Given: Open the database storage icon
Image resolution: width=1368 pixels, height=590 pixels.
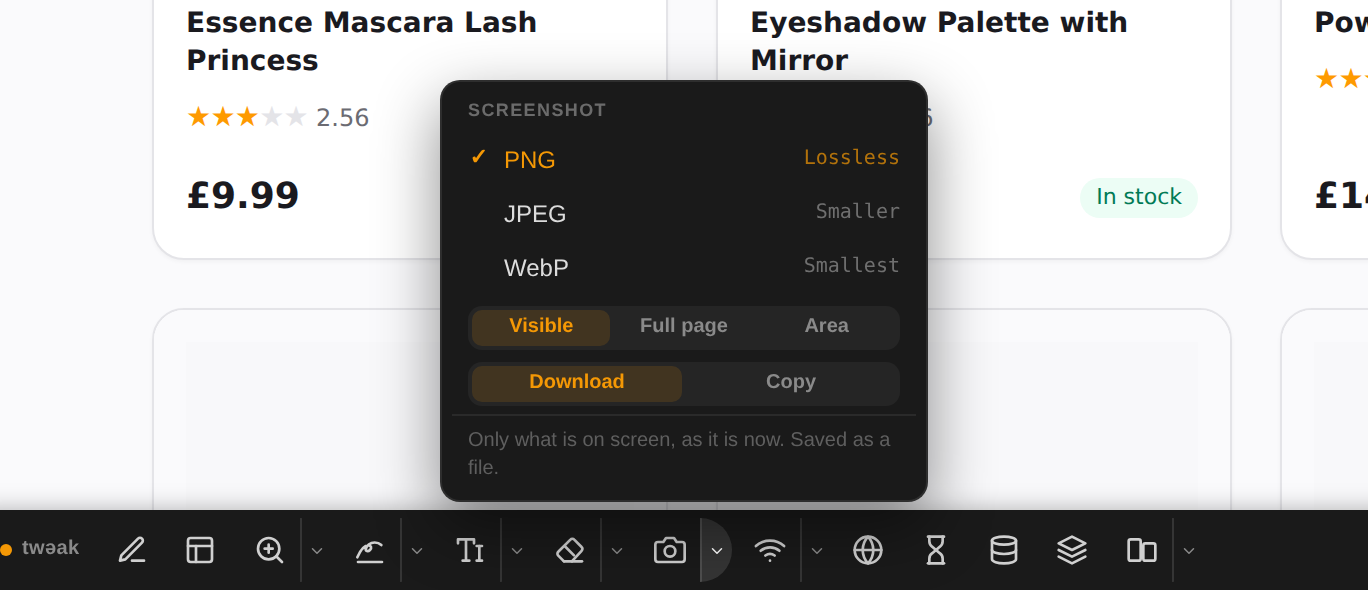Looking at the screenshot, I should [x=1004, y=550].
